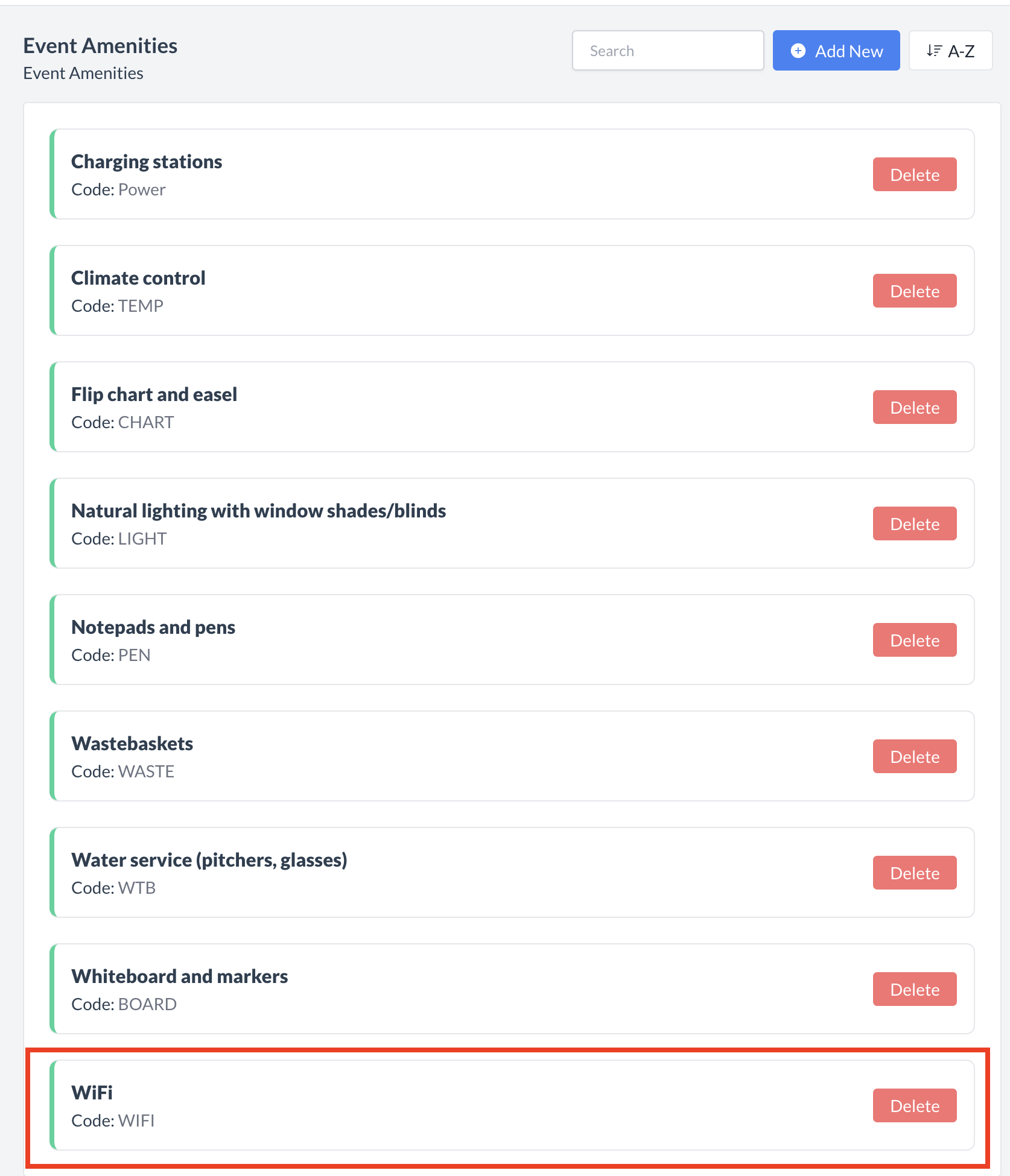Remove the Water service amenity
This screenshot has height=1176, width=1010.
(x=914, y=873)
